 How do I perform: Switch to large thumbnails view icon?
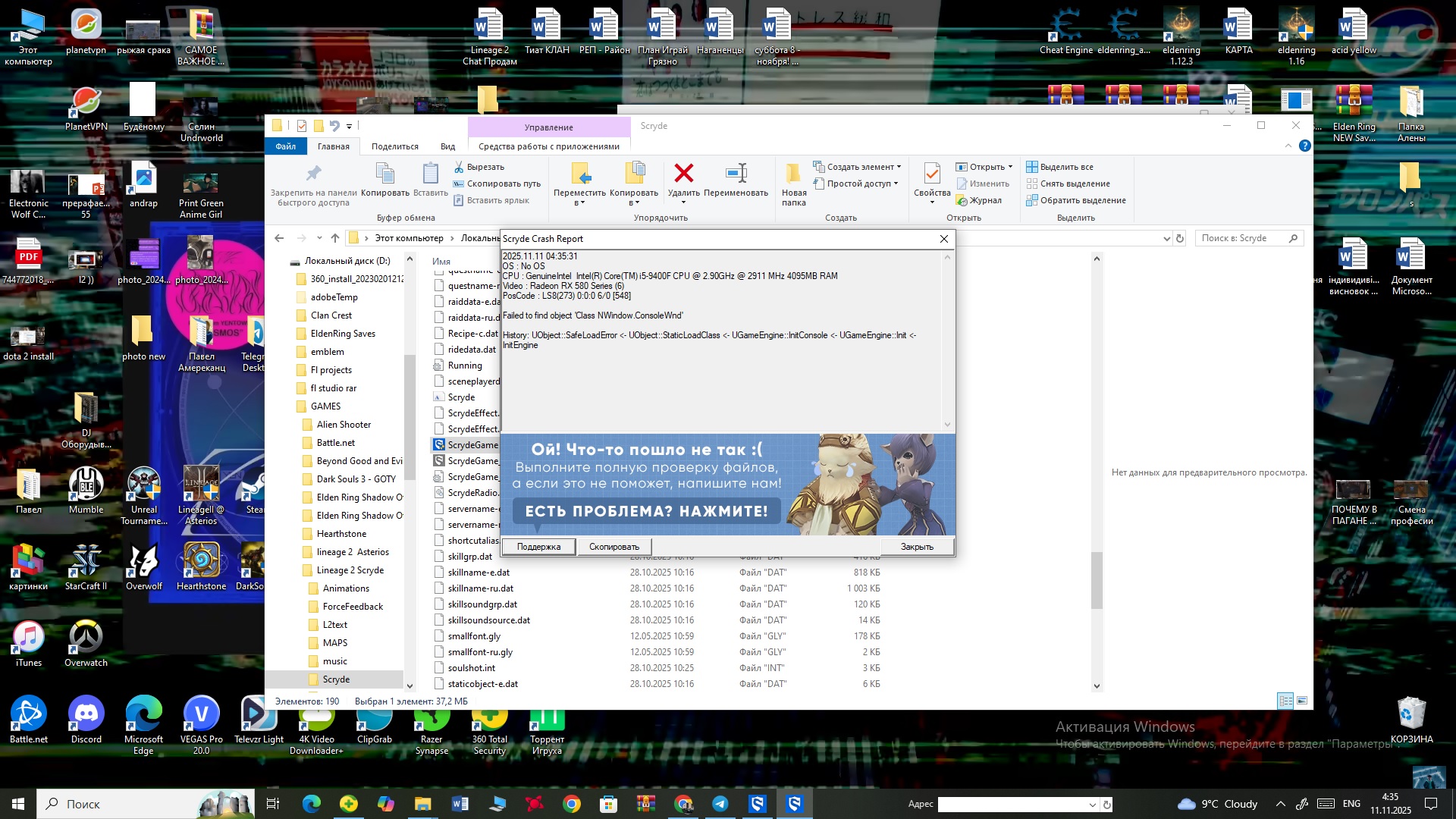click(1302, 701)
